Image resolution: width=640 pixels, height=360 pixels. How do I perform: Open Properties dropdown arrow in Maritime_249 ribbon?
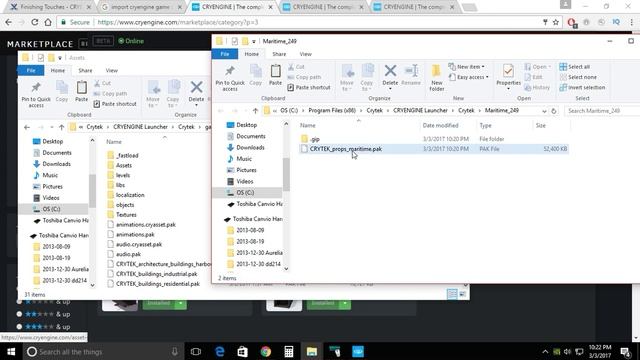(508, 89)
